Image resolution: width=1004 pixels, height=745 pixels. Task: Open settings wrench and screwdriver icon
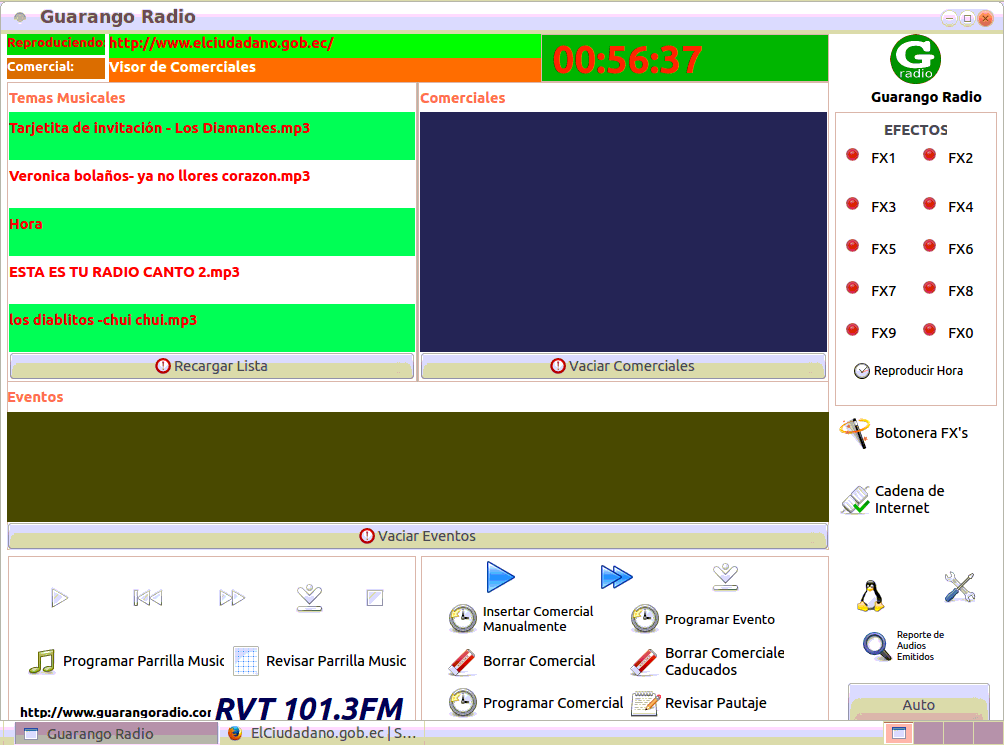tap(959, 587)
